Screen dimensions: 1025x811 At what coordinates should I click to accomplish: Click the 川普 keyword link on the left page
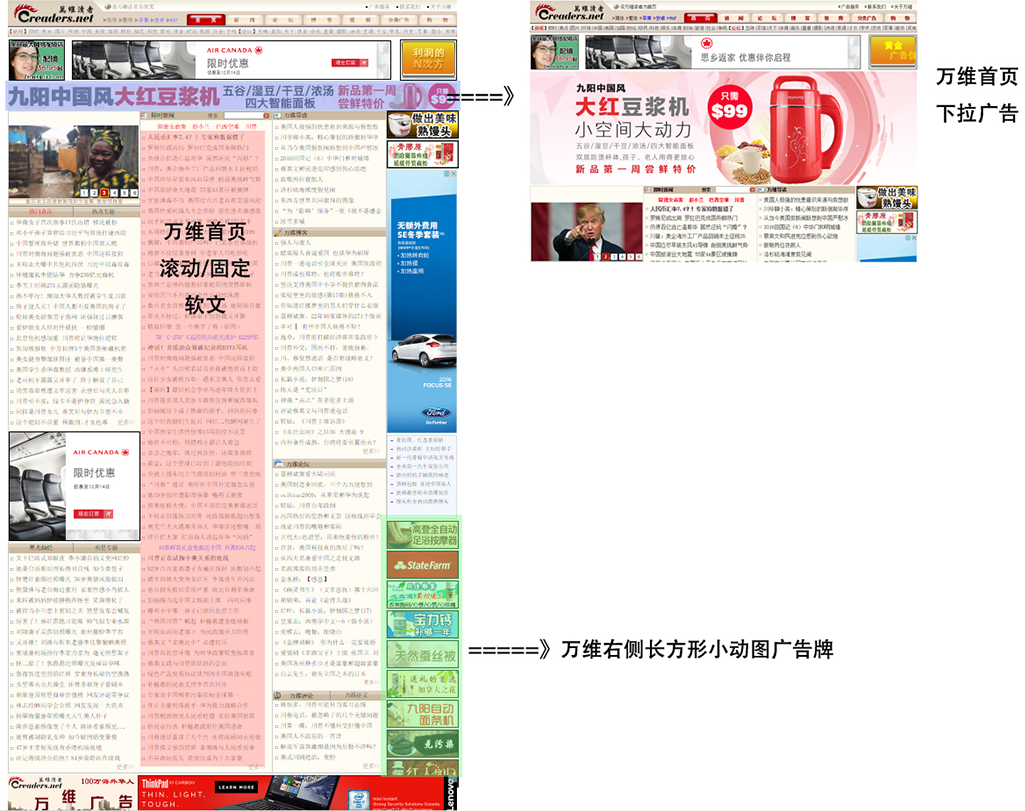coord(251,126)
